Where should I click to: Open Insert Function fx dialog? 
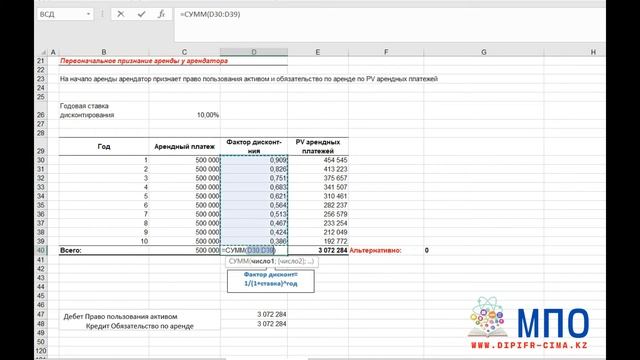(x=161, y=14)
